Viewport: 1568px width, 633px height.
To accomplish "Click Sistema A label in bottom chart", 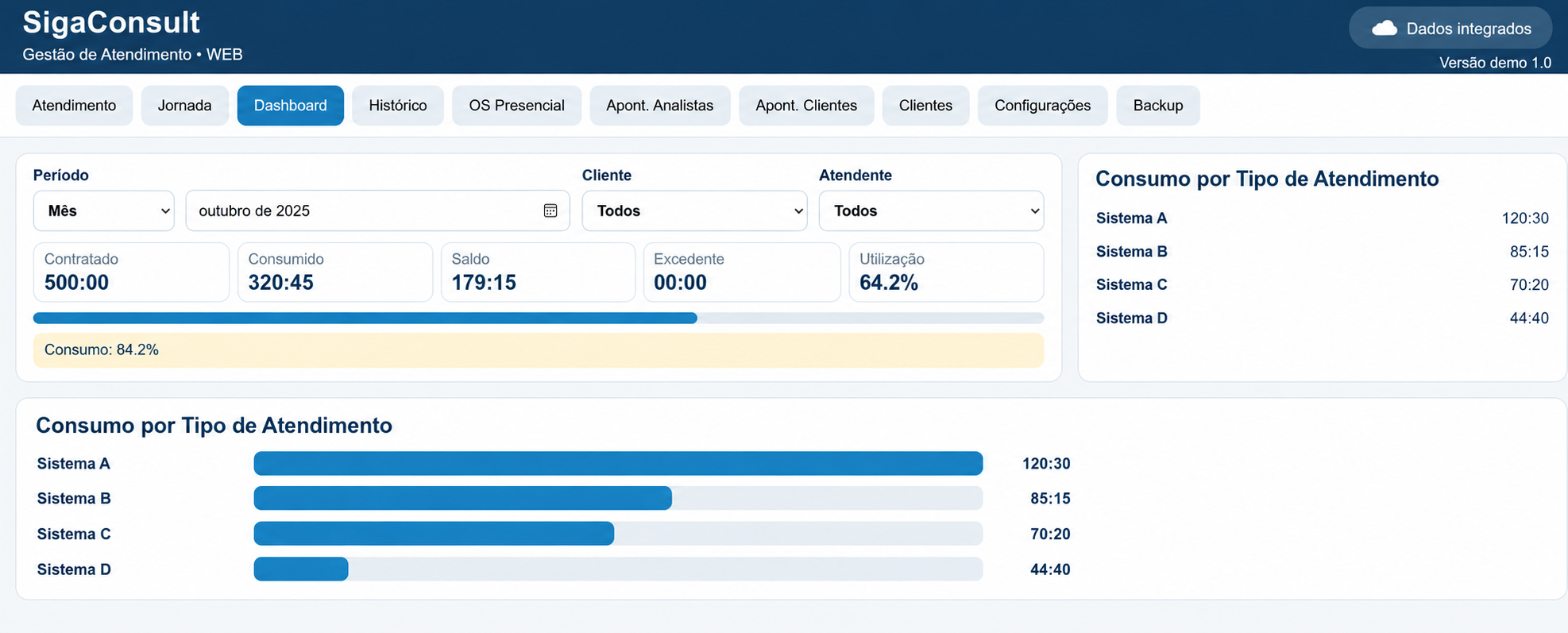I will pos(74,464).
